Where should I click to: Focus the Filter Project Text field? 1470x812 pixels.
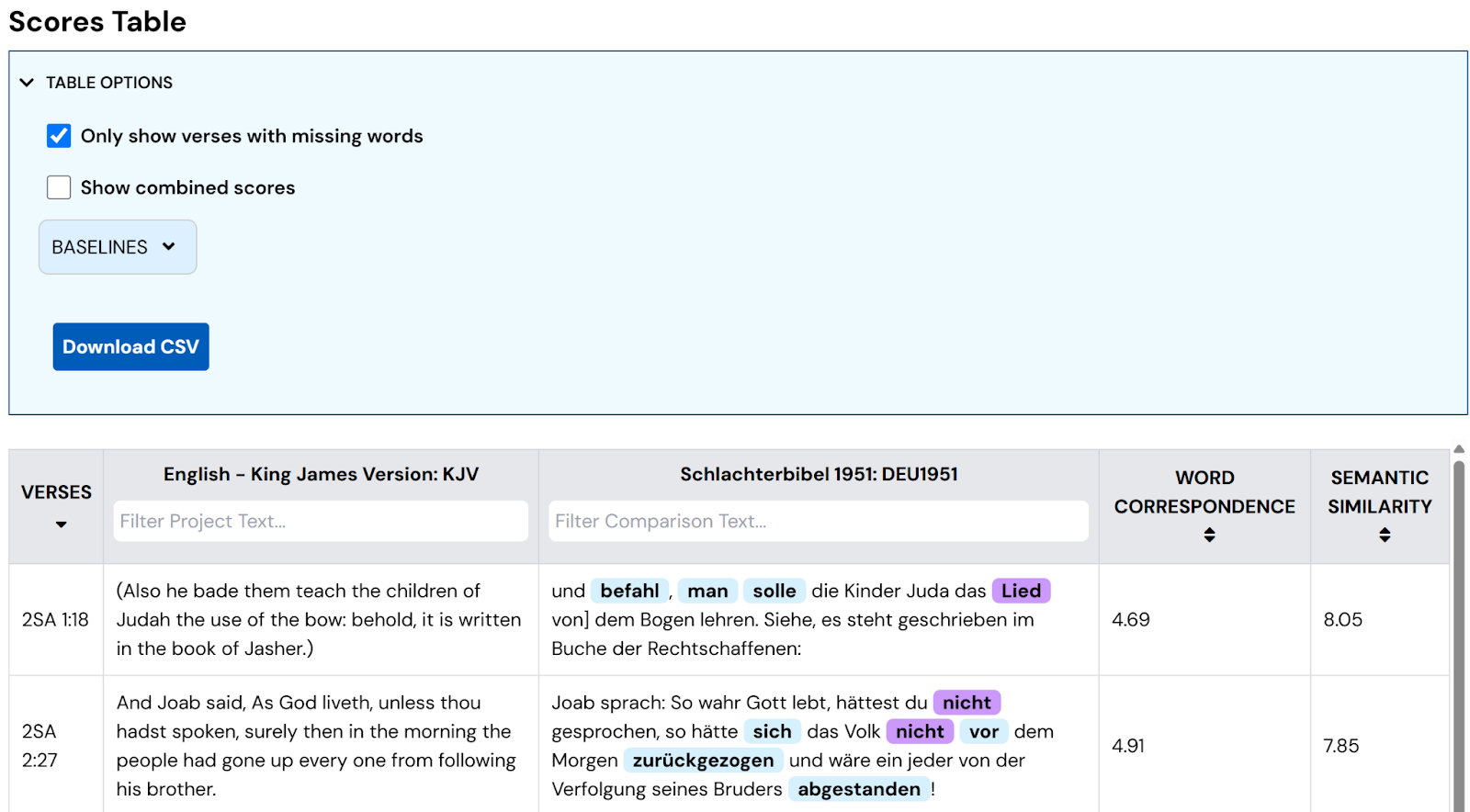pyautogui.click(x=321, y=521)
